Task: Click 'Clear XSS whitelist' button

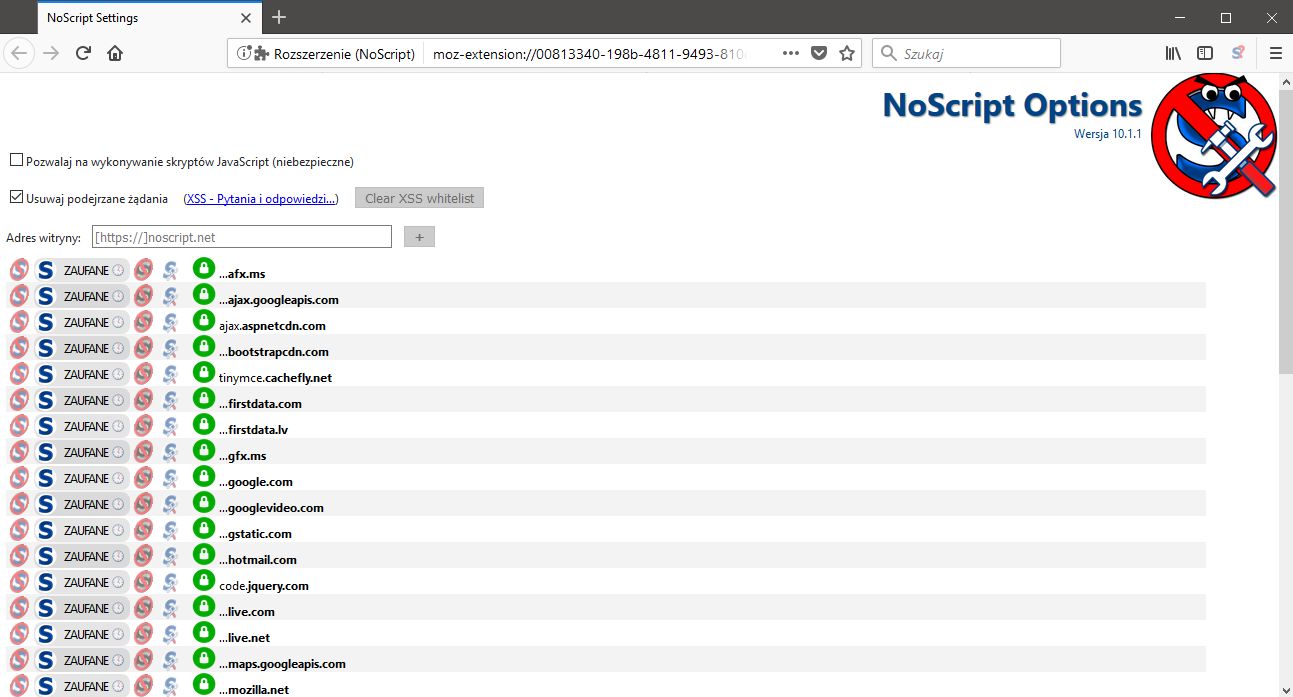Action: 419,198
